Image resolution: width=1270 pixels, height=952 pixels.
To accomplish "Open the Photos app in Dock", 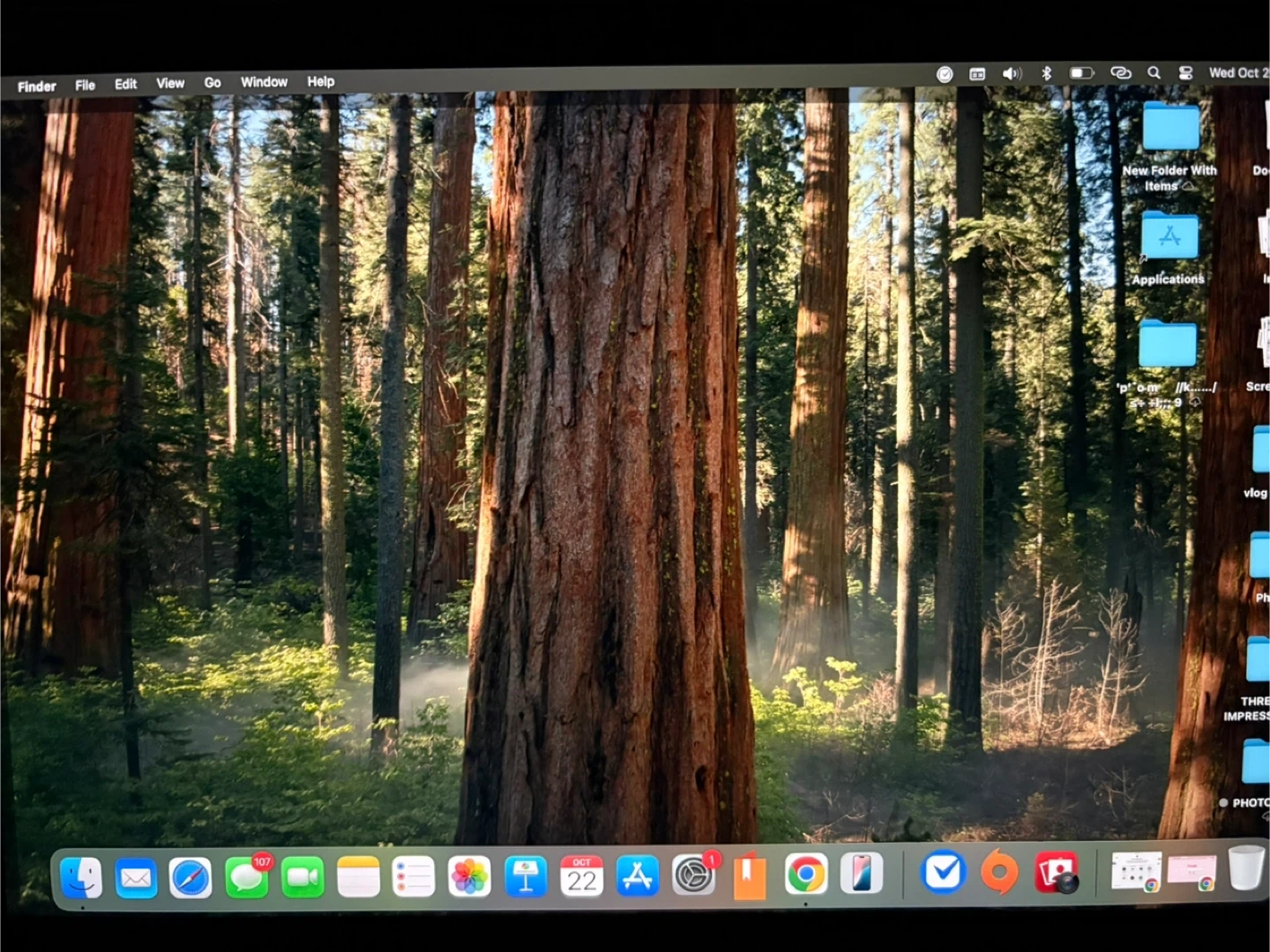I will [x=469, y=877].
